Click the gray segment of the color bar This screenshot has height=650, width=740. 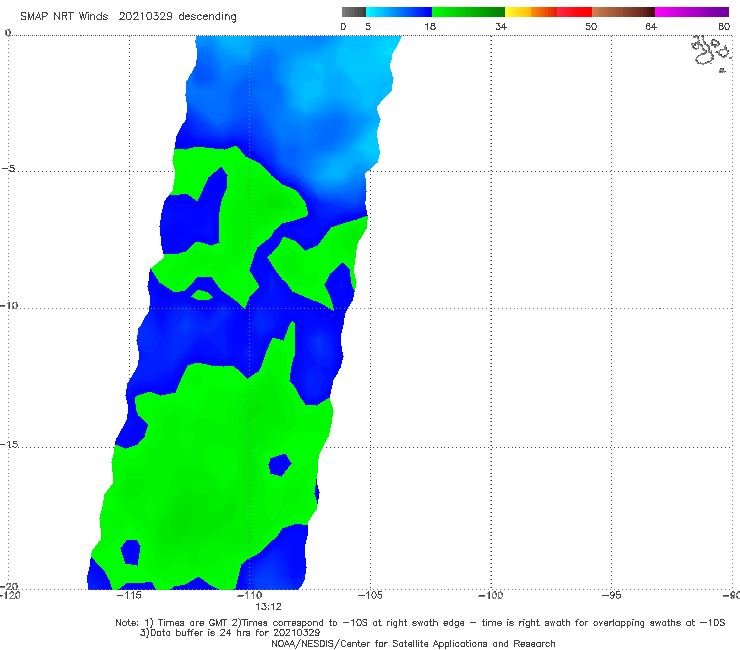354,12
